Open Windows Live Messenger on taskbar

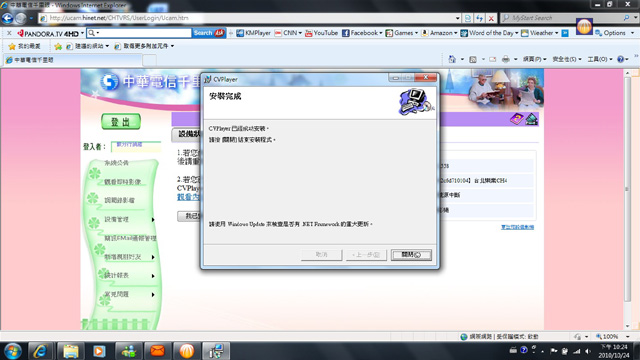point(129,351)
